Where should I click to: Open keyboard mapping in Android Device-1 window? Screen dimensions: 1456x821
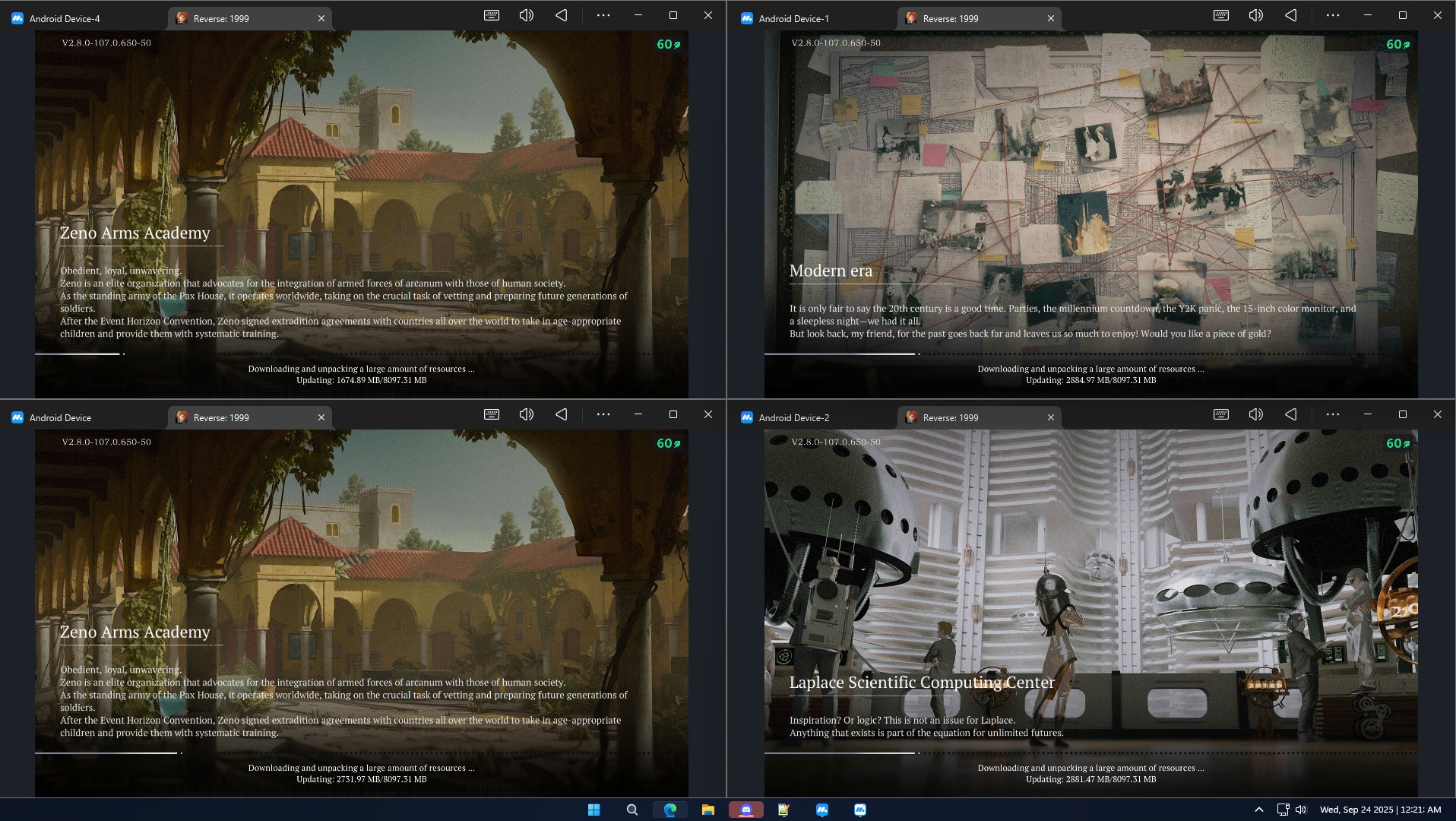1221,15
